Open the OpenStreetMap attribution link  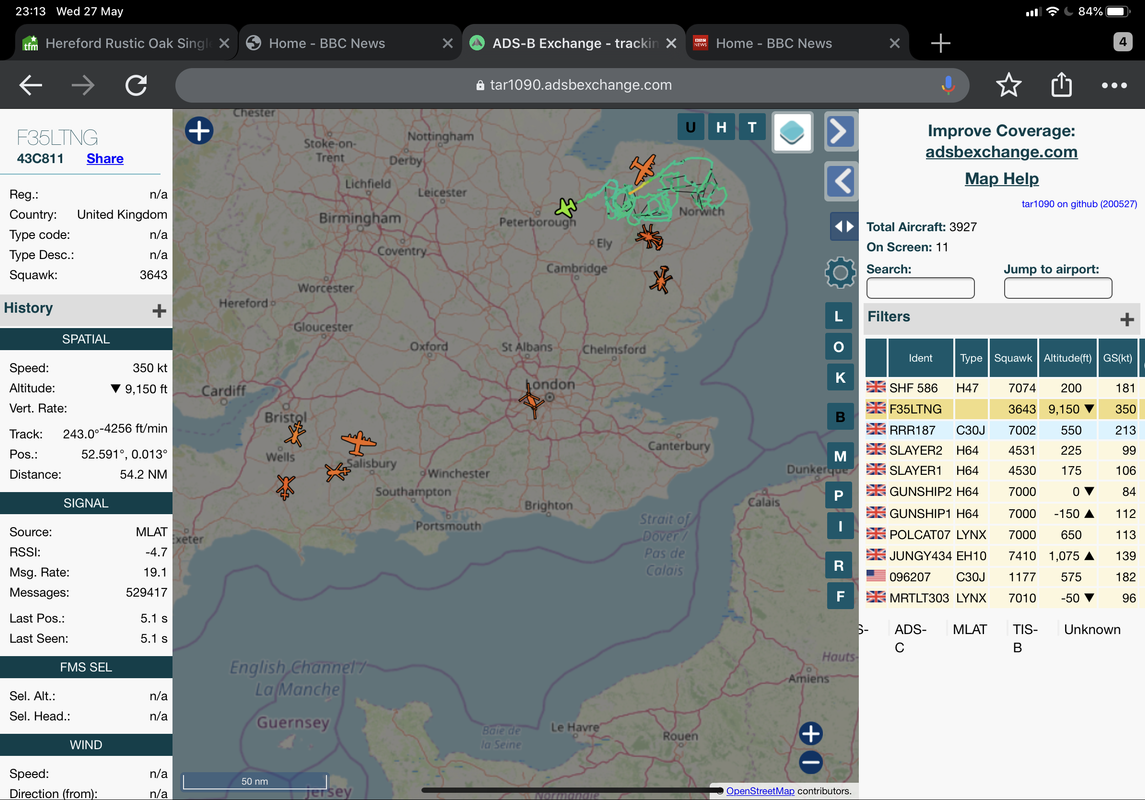tap(760, 791)
